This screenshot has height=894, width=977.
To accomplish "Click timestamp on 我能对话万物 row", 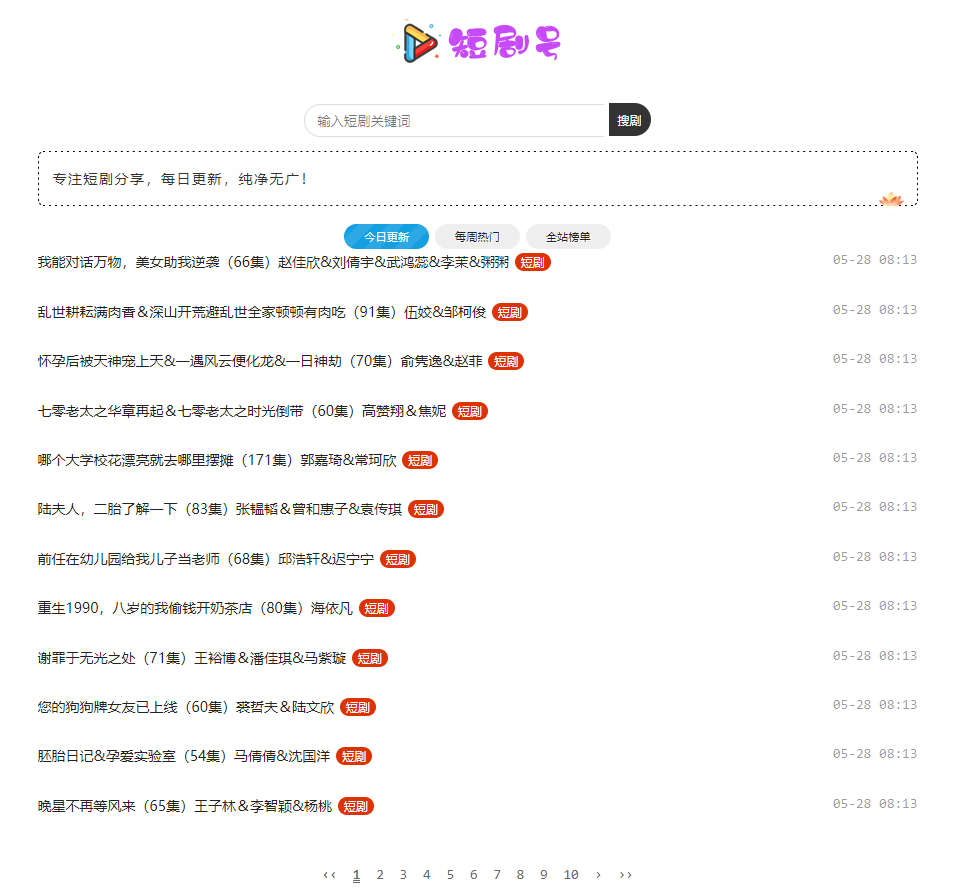I will coord(875,260).
